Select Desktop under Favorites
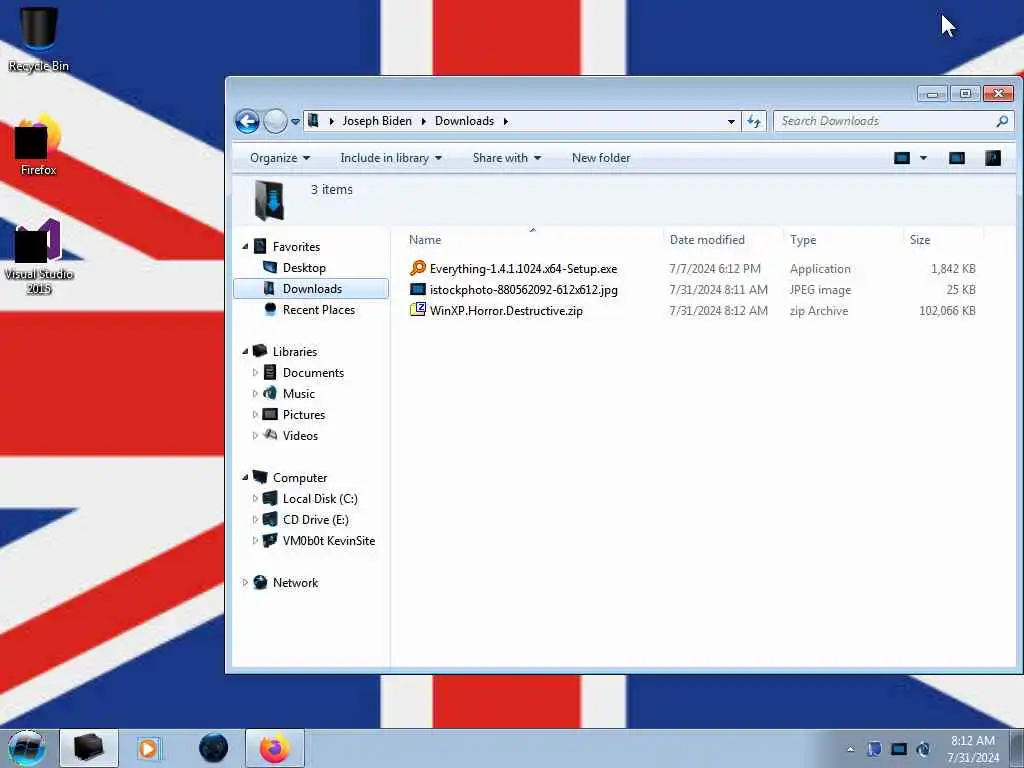This screenshot has width=1024, height=768. coord(304,268)
